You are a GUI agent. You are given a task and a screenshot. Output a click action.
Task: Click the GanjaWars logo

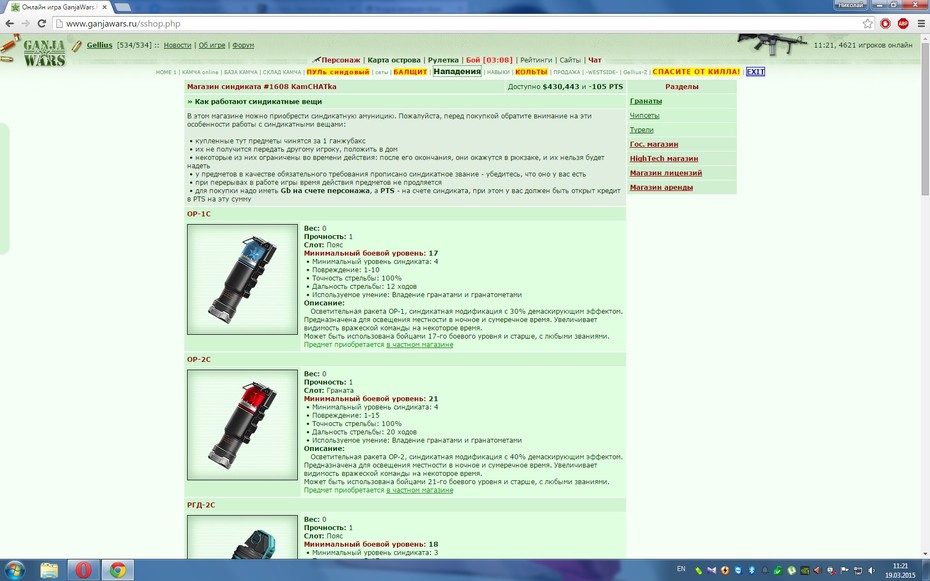click(44, 53)
